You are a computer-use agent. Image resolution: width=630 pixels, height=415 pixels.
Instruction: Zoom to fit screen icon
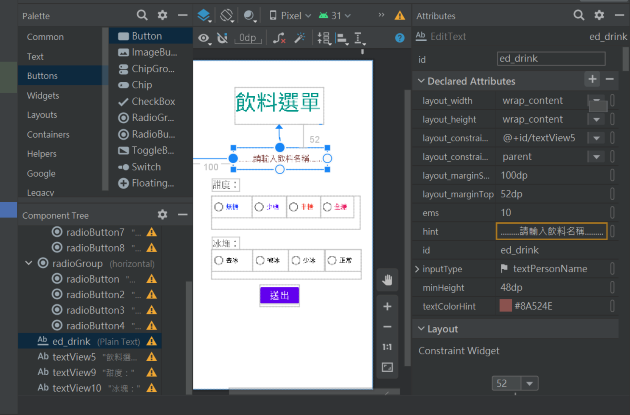pyautogui.click(x=387, y=367)
